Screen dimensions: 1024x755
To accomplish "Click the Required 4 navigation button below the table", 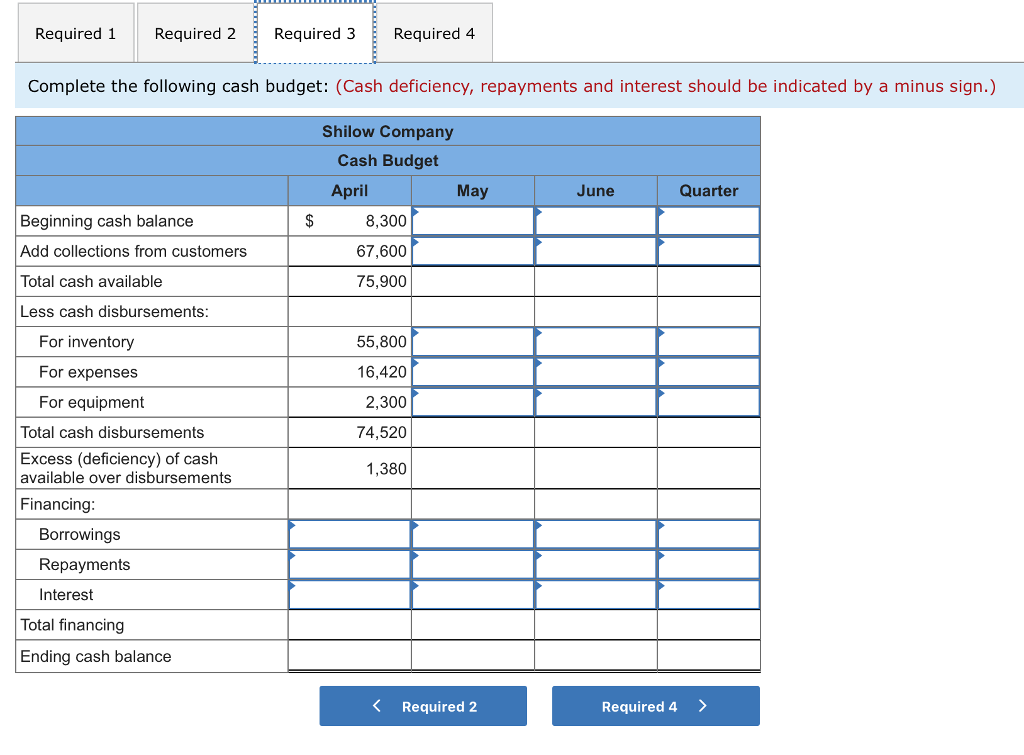I will [x=655, y=705].
